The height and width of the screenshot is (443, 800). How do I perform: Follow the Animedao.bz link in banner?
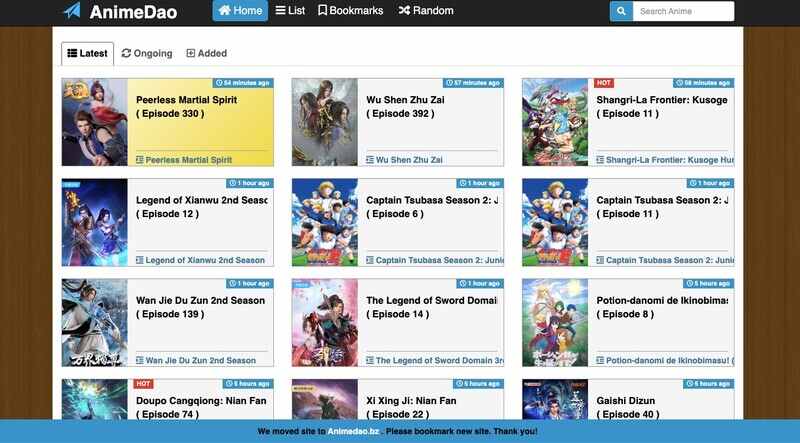[x=353, y=432]
